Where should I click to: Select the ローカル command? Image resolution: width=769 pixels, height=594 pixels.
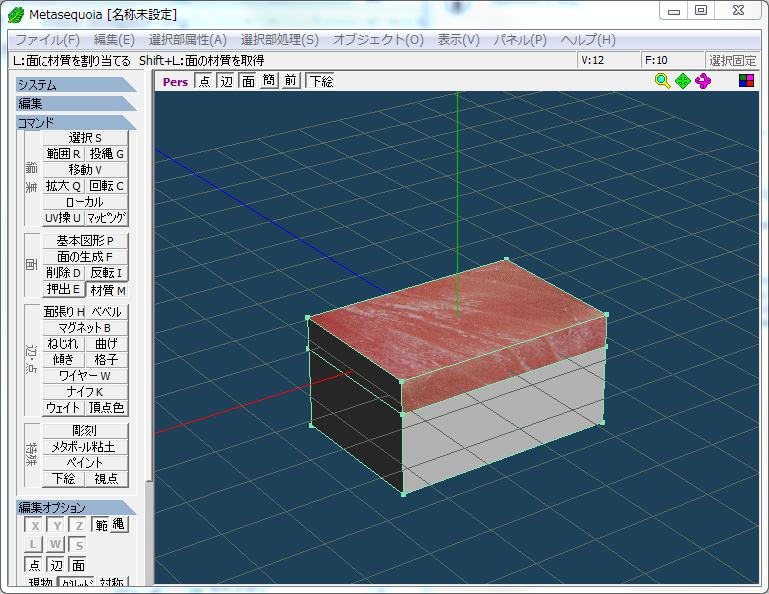85,202
